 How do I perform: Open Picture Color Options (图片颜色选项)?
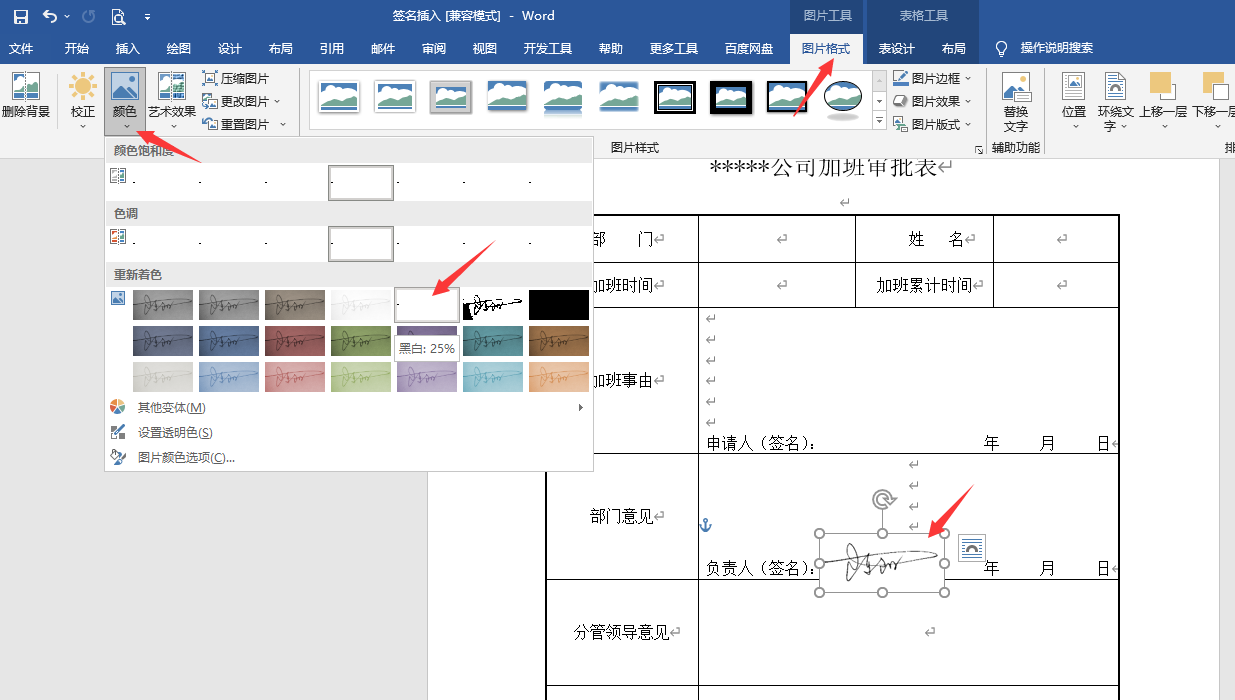pos(186,458)
